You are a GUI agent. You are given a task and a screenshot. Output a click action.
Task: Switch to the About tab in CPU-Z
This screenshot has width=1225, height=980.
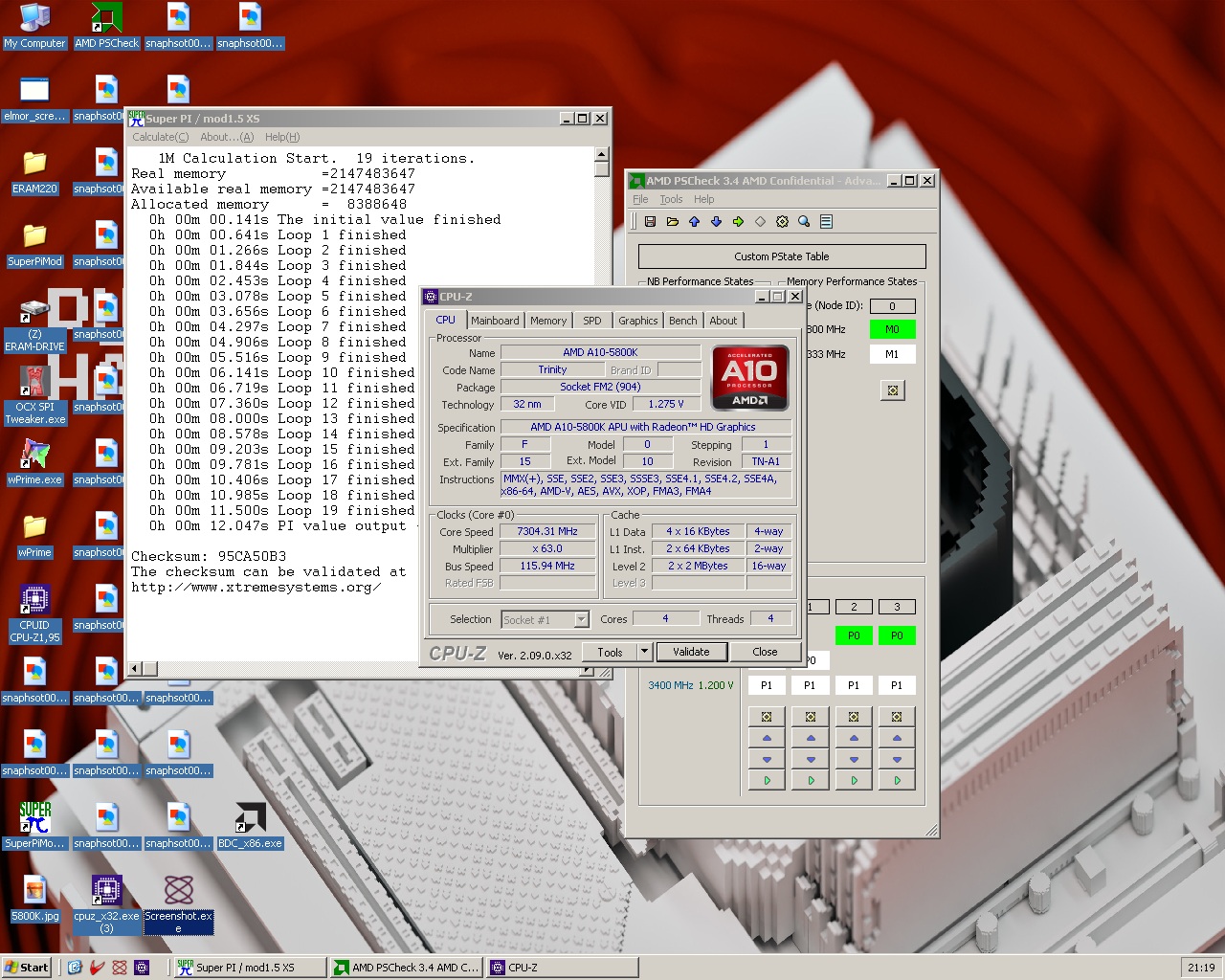coord(724,321)
